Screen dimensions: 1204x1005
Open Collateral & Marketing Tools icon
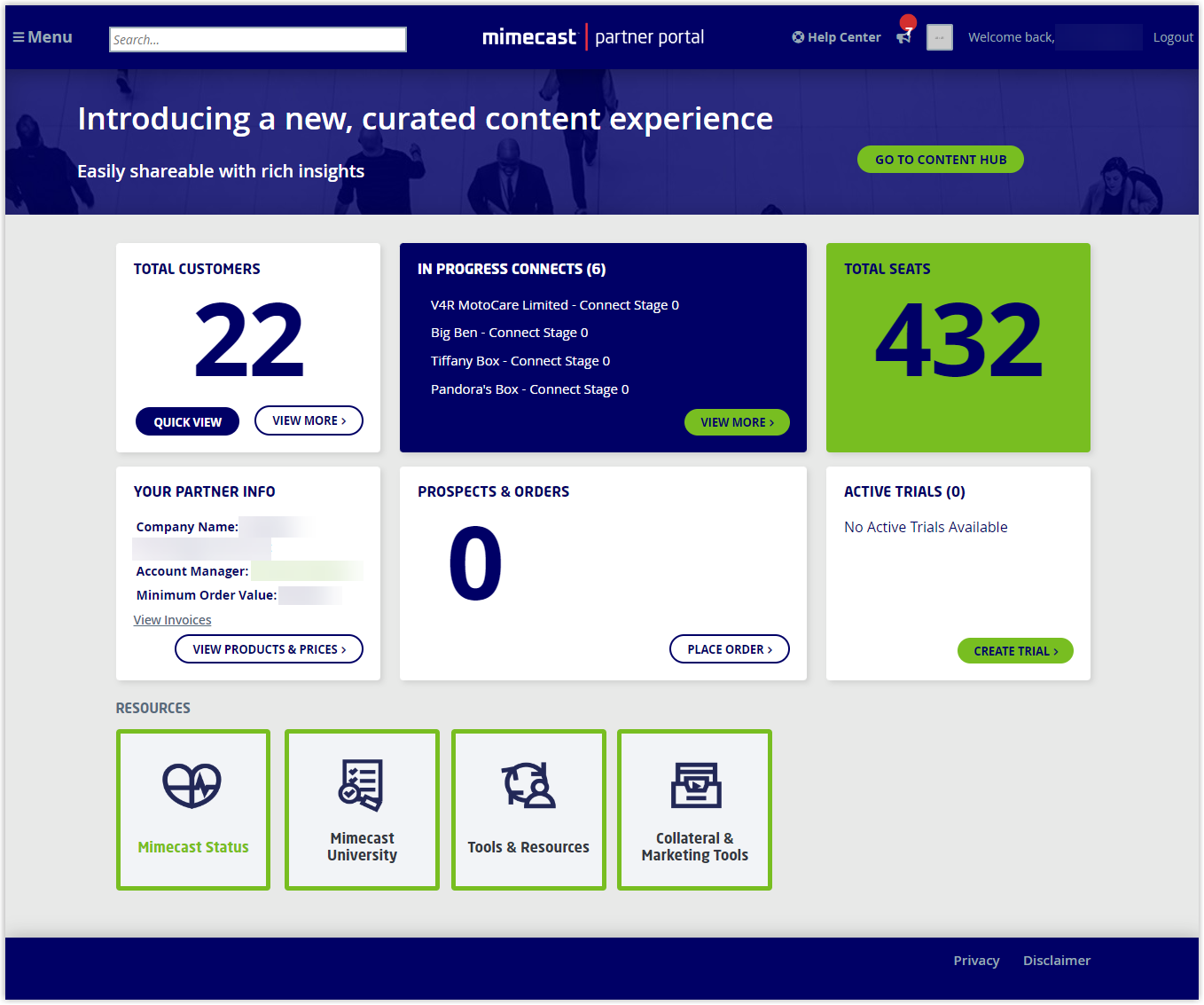pyautogui.click(x=695, y=785)
